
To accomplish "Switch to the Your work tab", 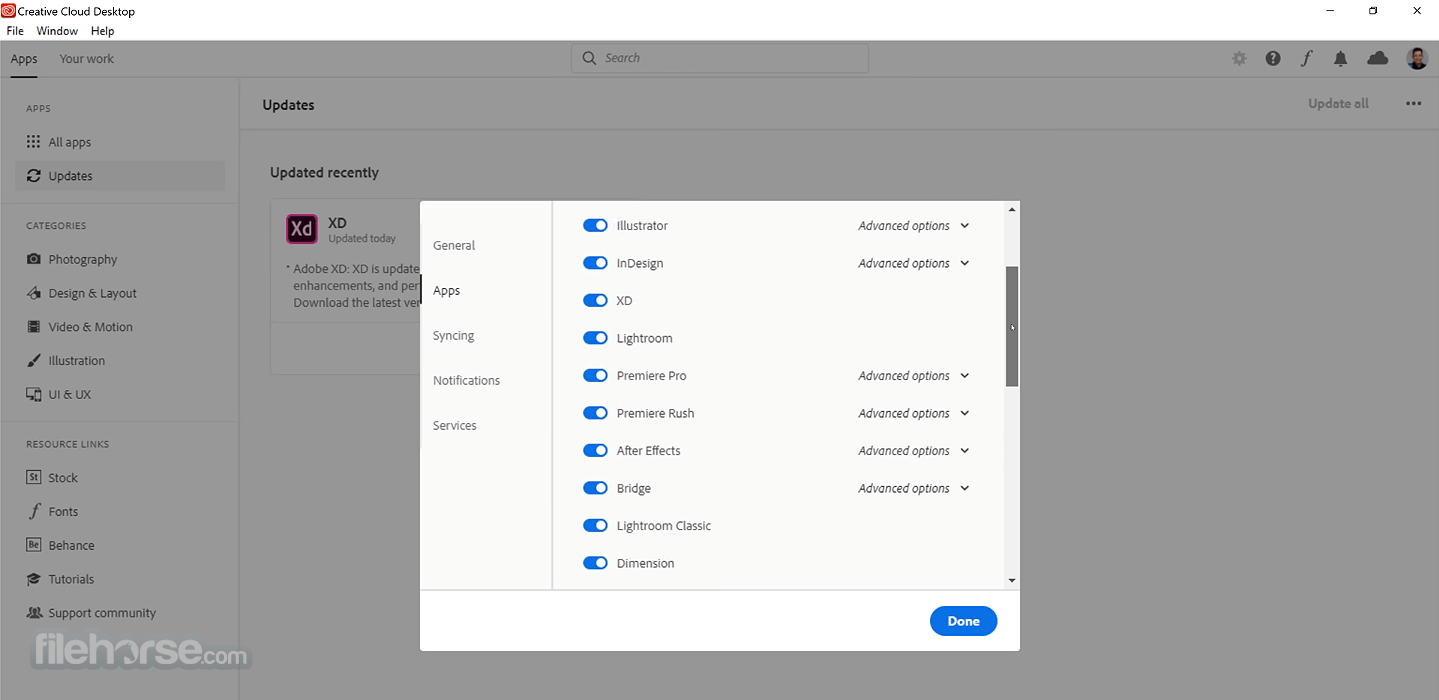I will pyautogui.click(x=87, y=59).
